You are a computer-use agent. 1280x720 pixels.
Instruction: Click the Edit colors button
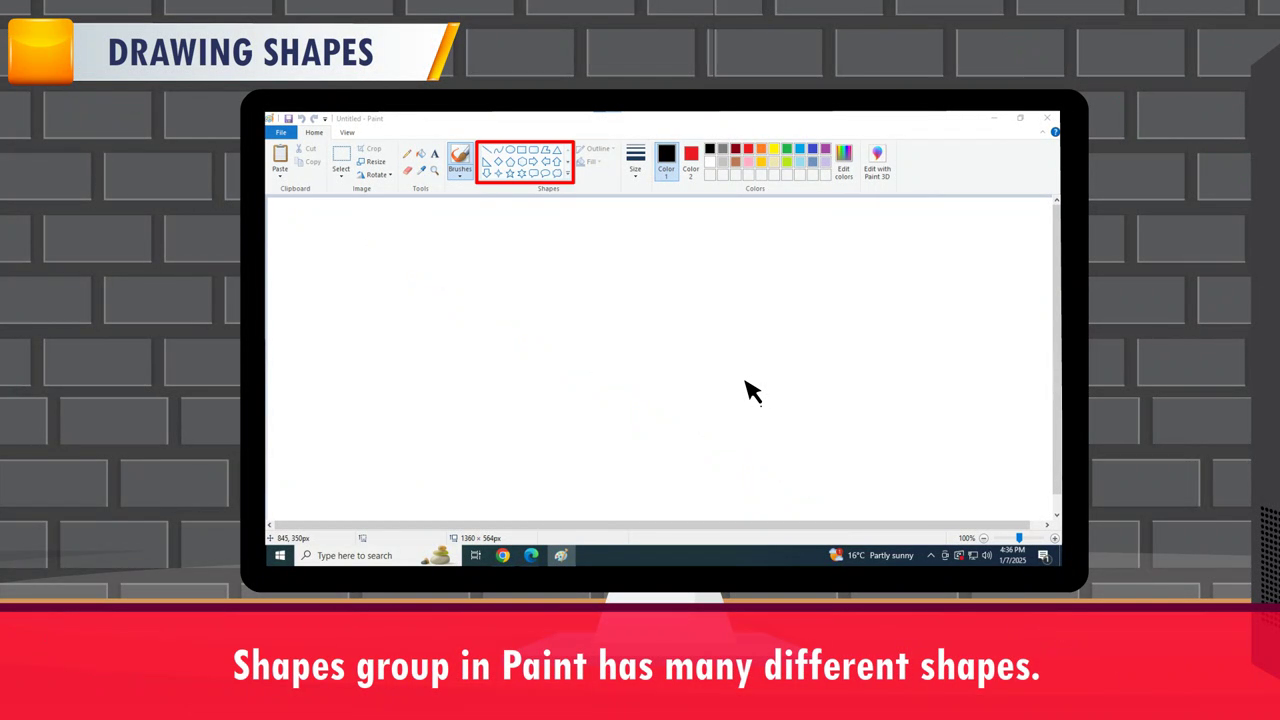[x=844, y=161]
